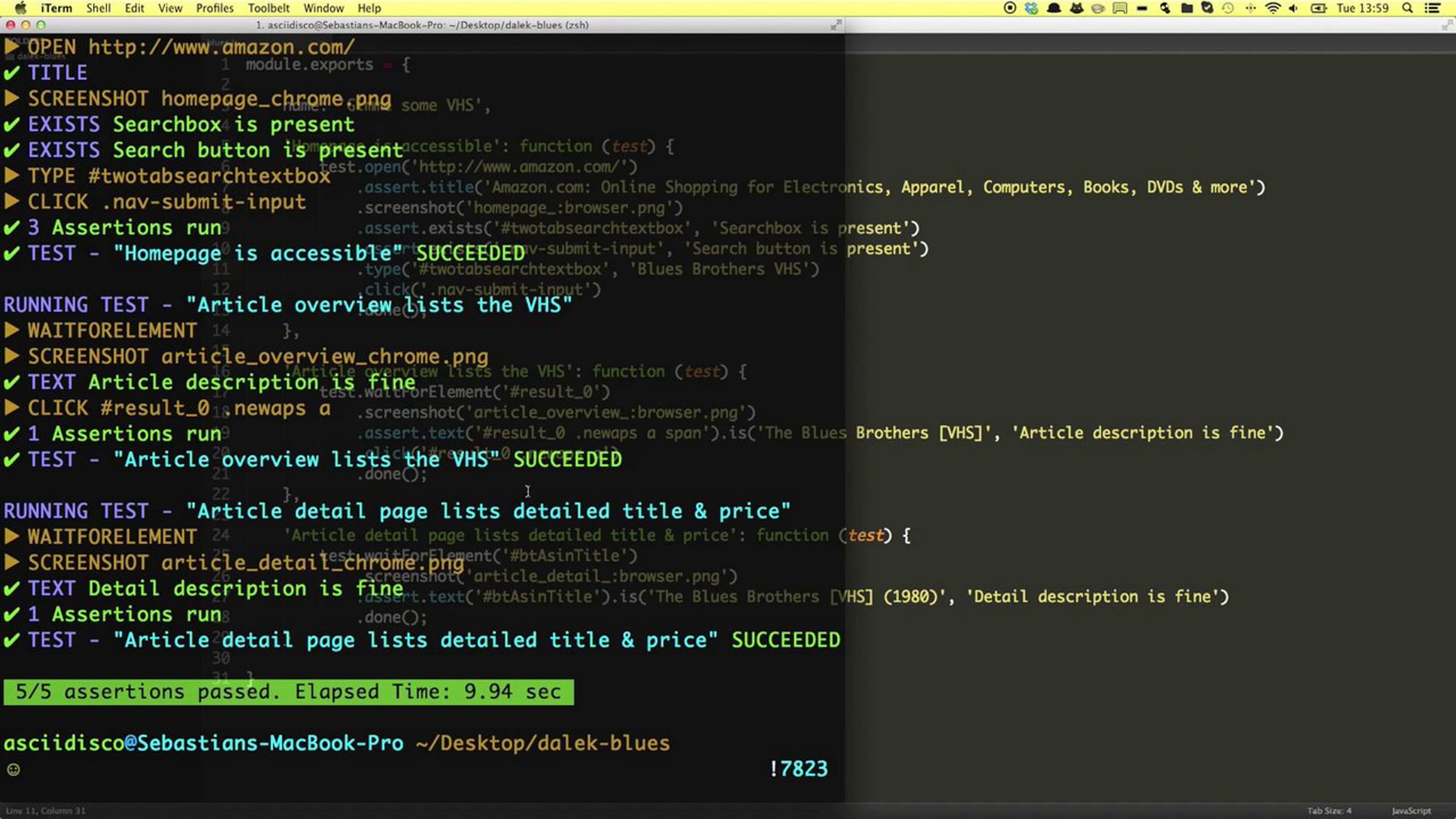1456x819 pixels.
Task: Click the checkmark badge menu bar icon
Action: pyautogui.click(x=1207, y=8)
